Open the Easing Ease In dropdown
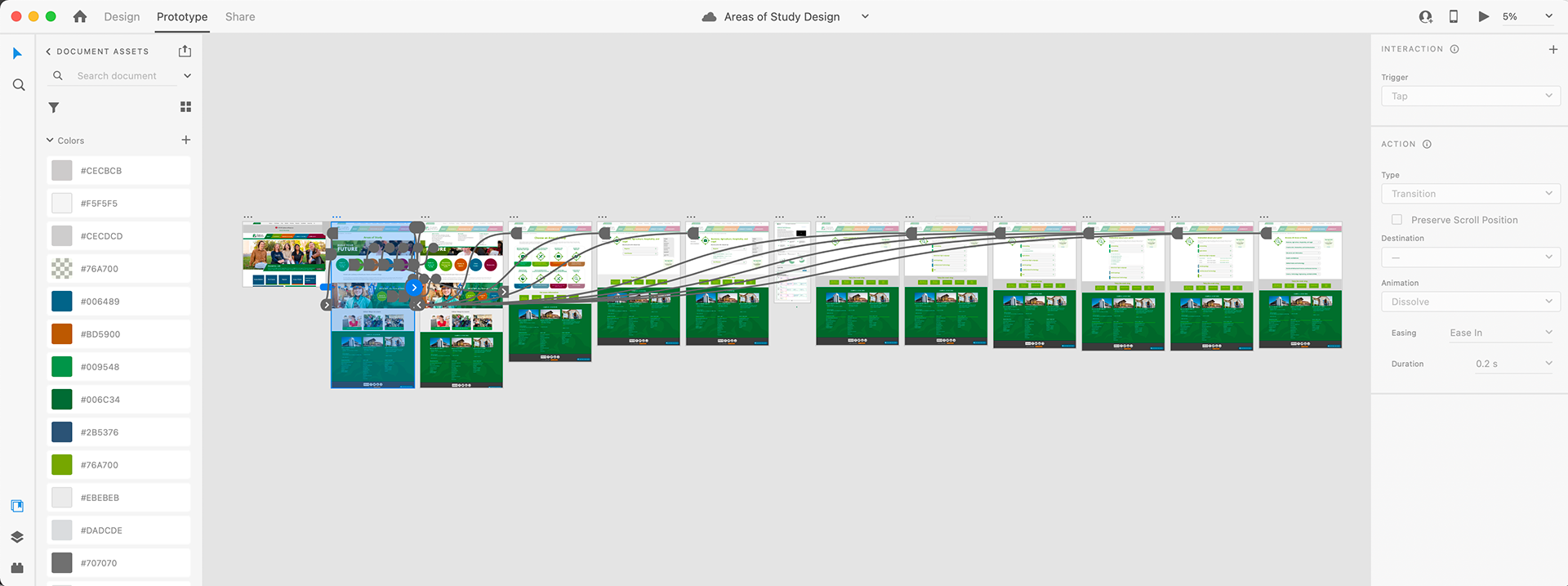The width and height of the screenshot is (1568, 586). coord(1501,333)
